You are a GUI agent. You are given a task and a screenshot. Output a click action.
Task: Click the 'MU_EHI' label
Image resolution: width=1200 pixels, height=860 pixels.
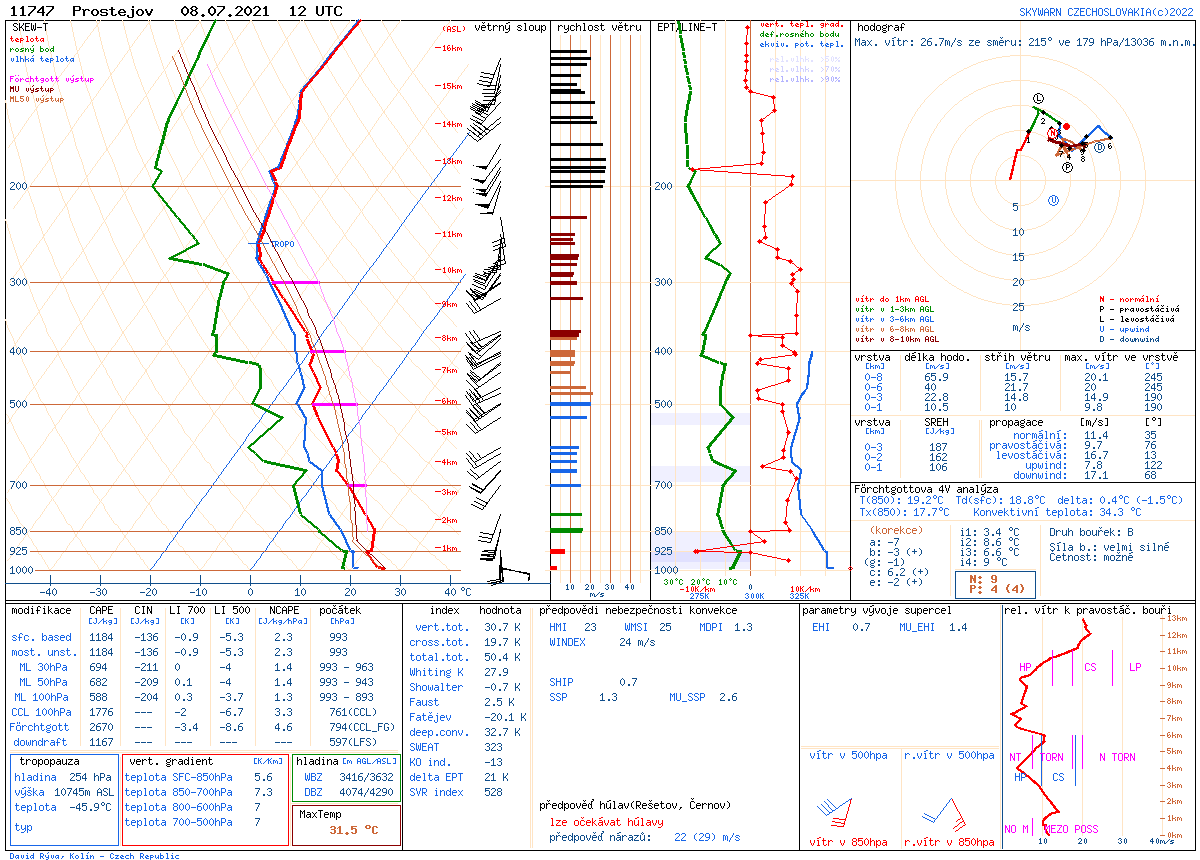918,627
